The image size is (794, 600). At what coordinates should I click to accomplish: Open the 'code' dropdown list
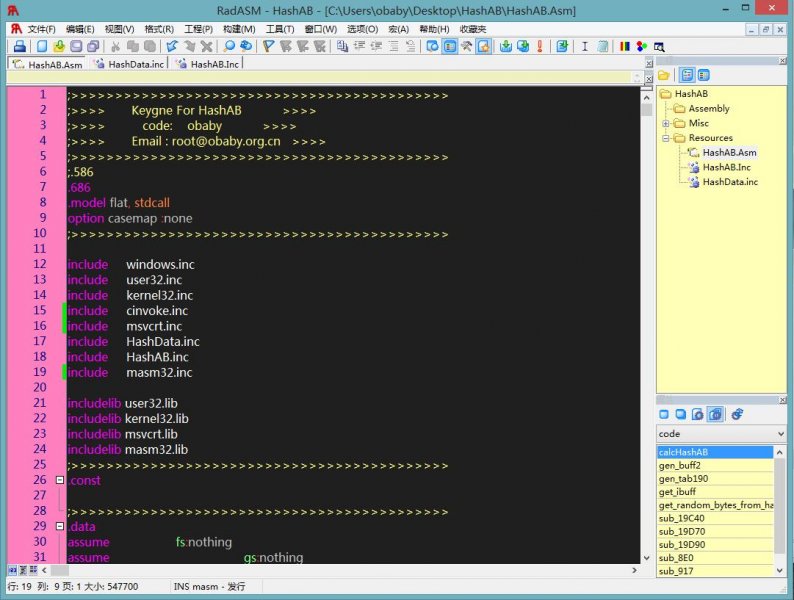(780, 434)
